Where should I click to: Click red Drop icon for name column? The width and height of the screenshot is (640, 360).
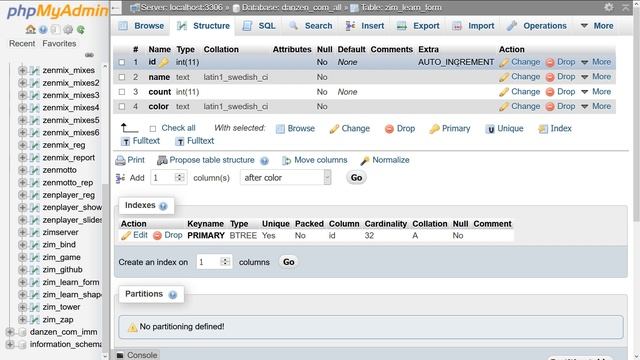click(x=550, y=77)
